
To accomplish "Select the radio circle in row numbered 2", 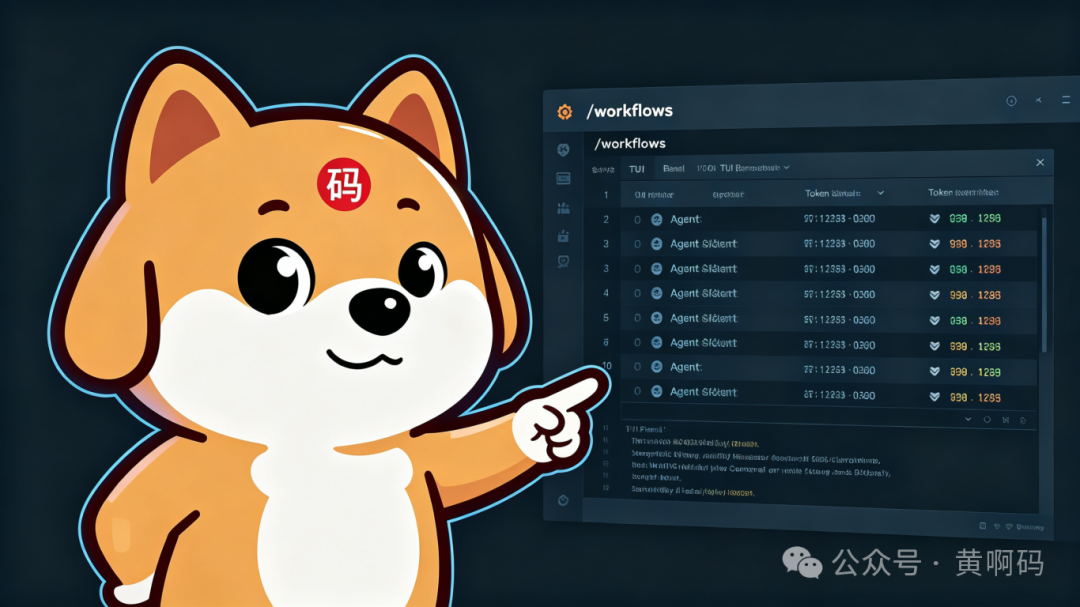I will point(637,220).
